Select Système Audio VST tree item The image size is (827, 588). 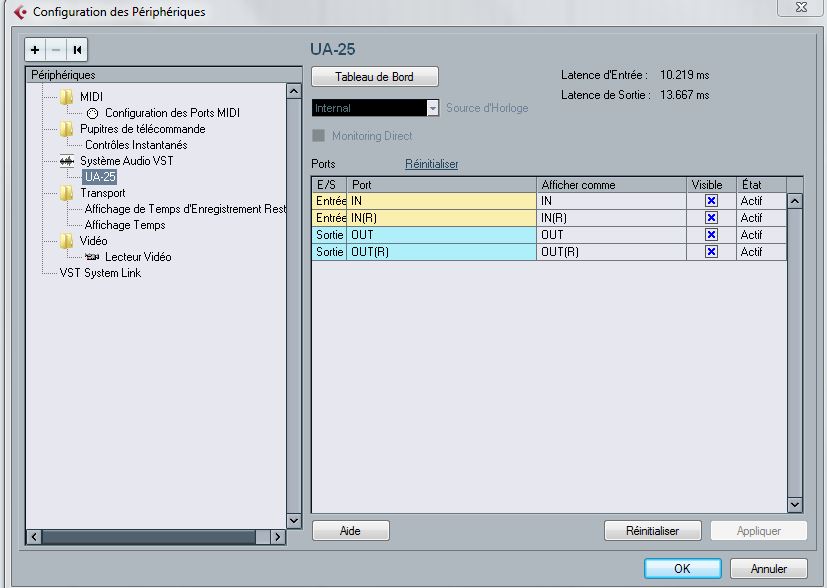point(126,161)
